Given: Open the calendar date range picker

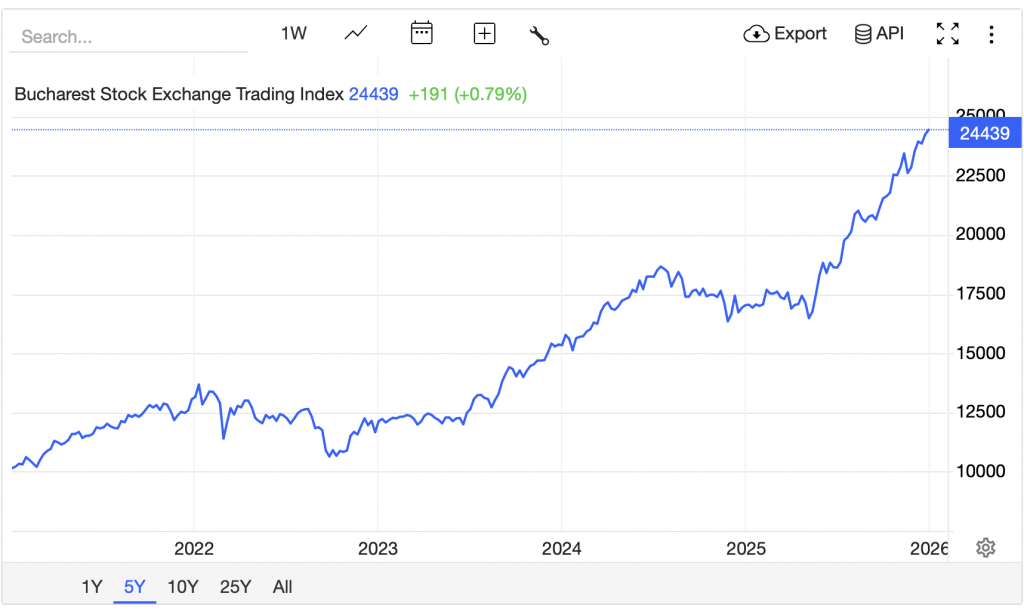Looking at the screenshot, I should [x=421, y=34].
